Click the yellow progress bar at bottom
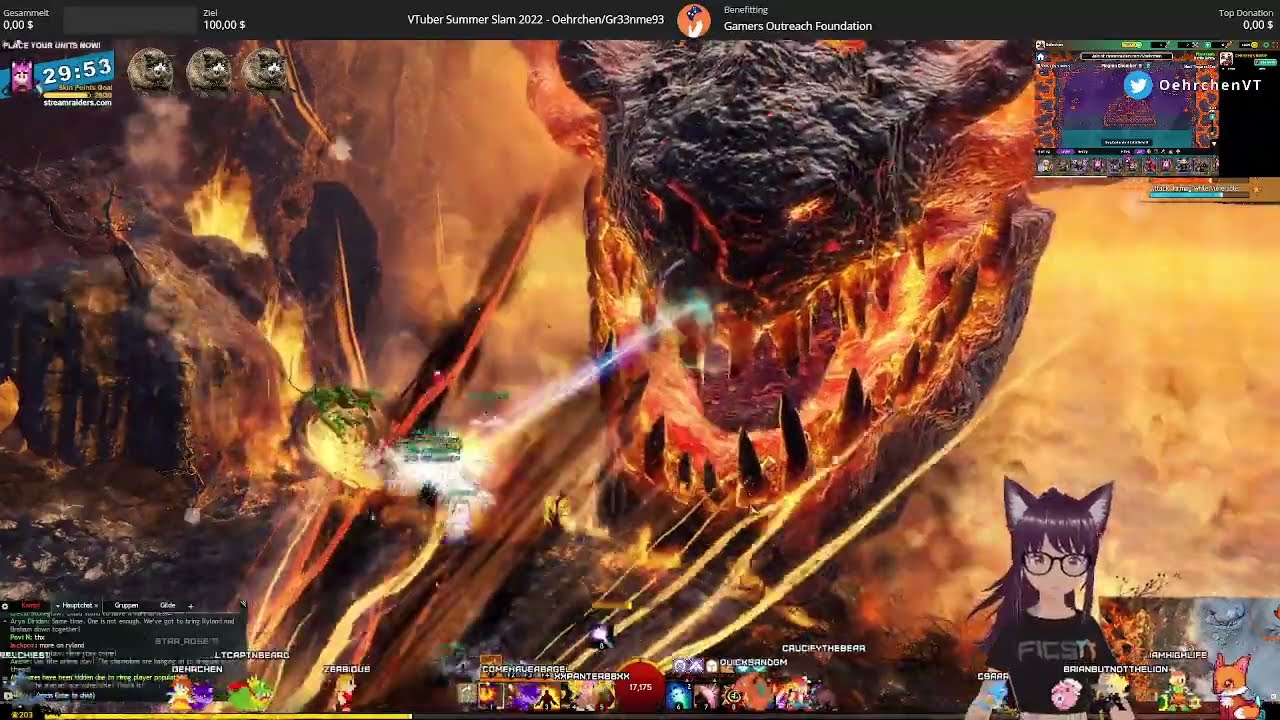1280x720 pixels. (x=228, y=716)
